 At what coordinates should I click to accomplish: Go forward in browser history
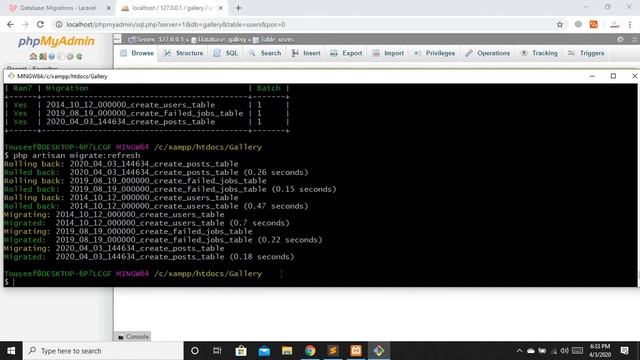pos(25,24)
